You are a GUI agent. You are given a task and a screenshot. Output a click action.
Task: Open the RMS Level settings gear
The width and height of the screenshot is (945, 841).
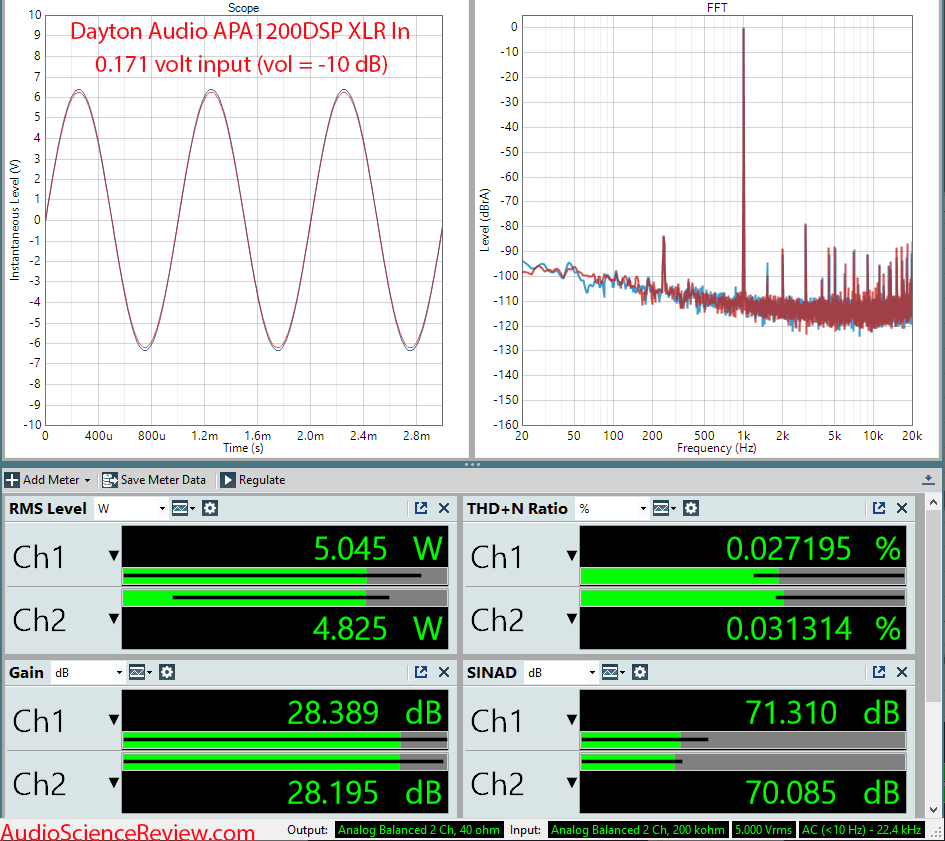coord(210,508)
